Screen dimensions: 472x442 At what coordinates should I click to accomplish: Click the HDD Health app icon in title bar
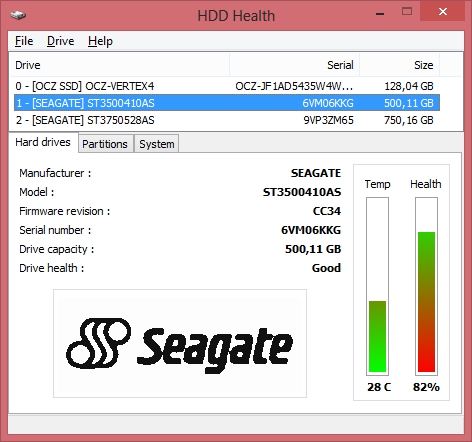18,15
